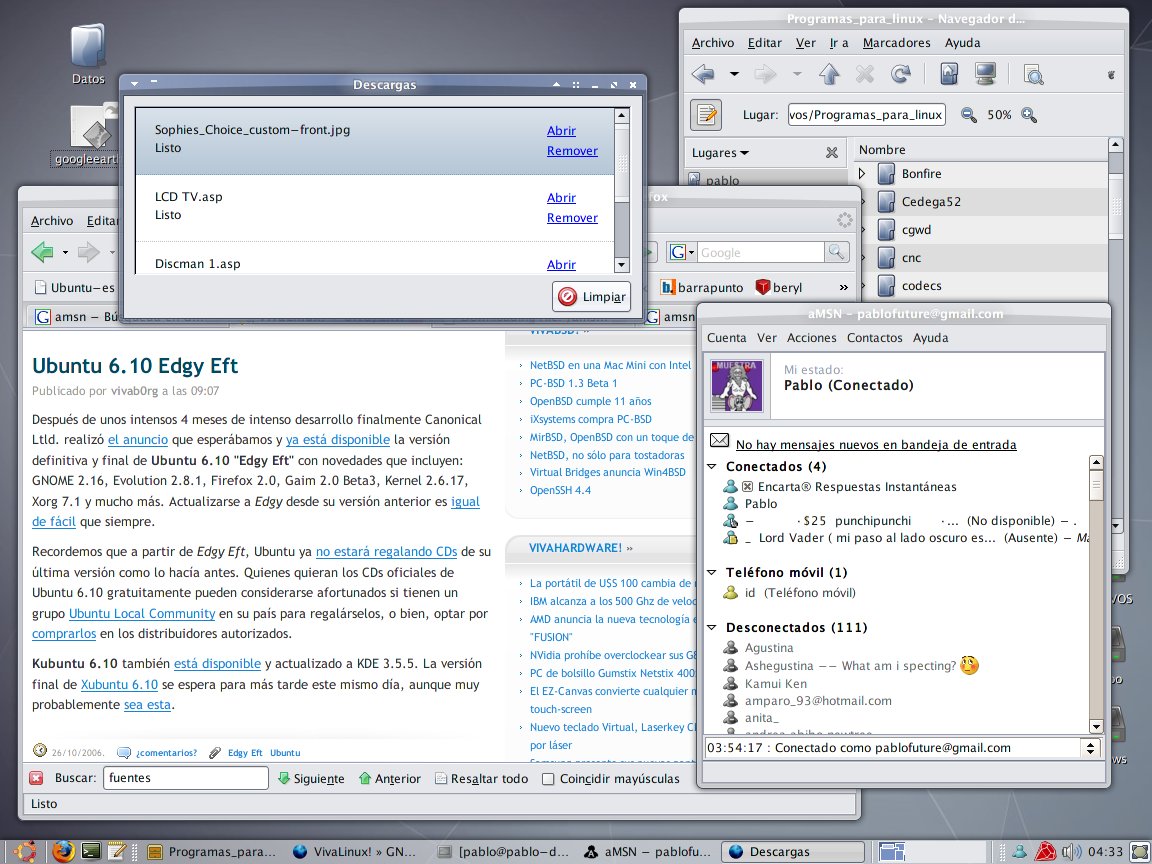The image size is (1152, 864).
Task: Click the aMSN profile display picture
Action: tap(737, 385)
